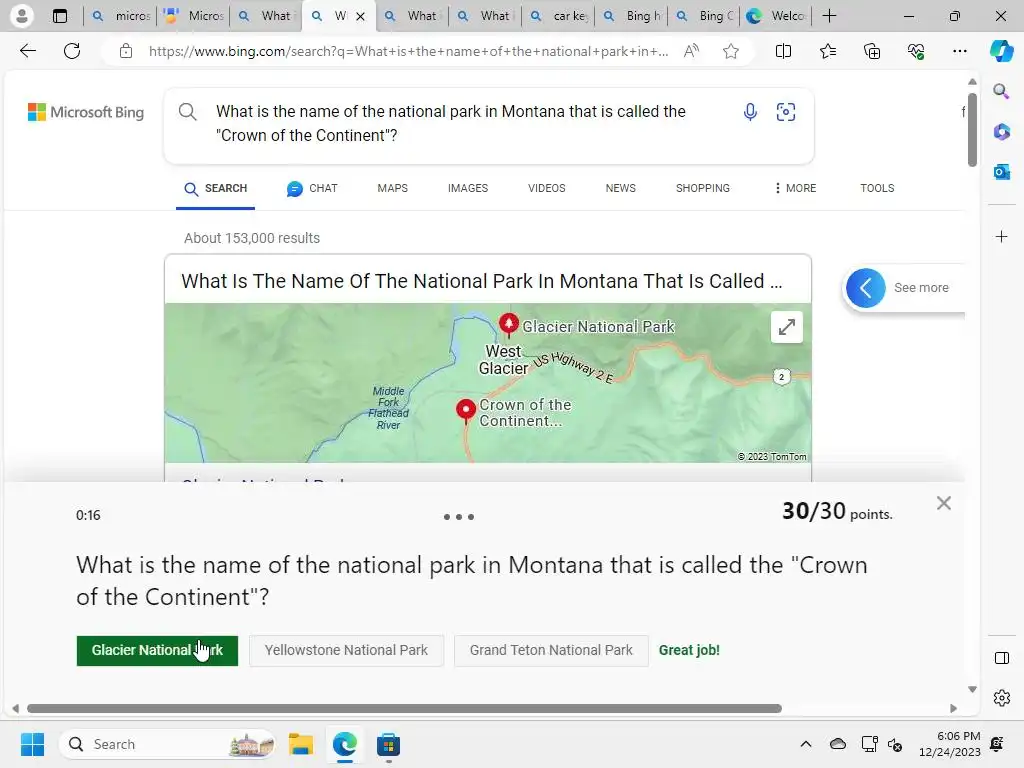Refresh the page with the reload icon

pyautogui.click(x=72, y=51)
